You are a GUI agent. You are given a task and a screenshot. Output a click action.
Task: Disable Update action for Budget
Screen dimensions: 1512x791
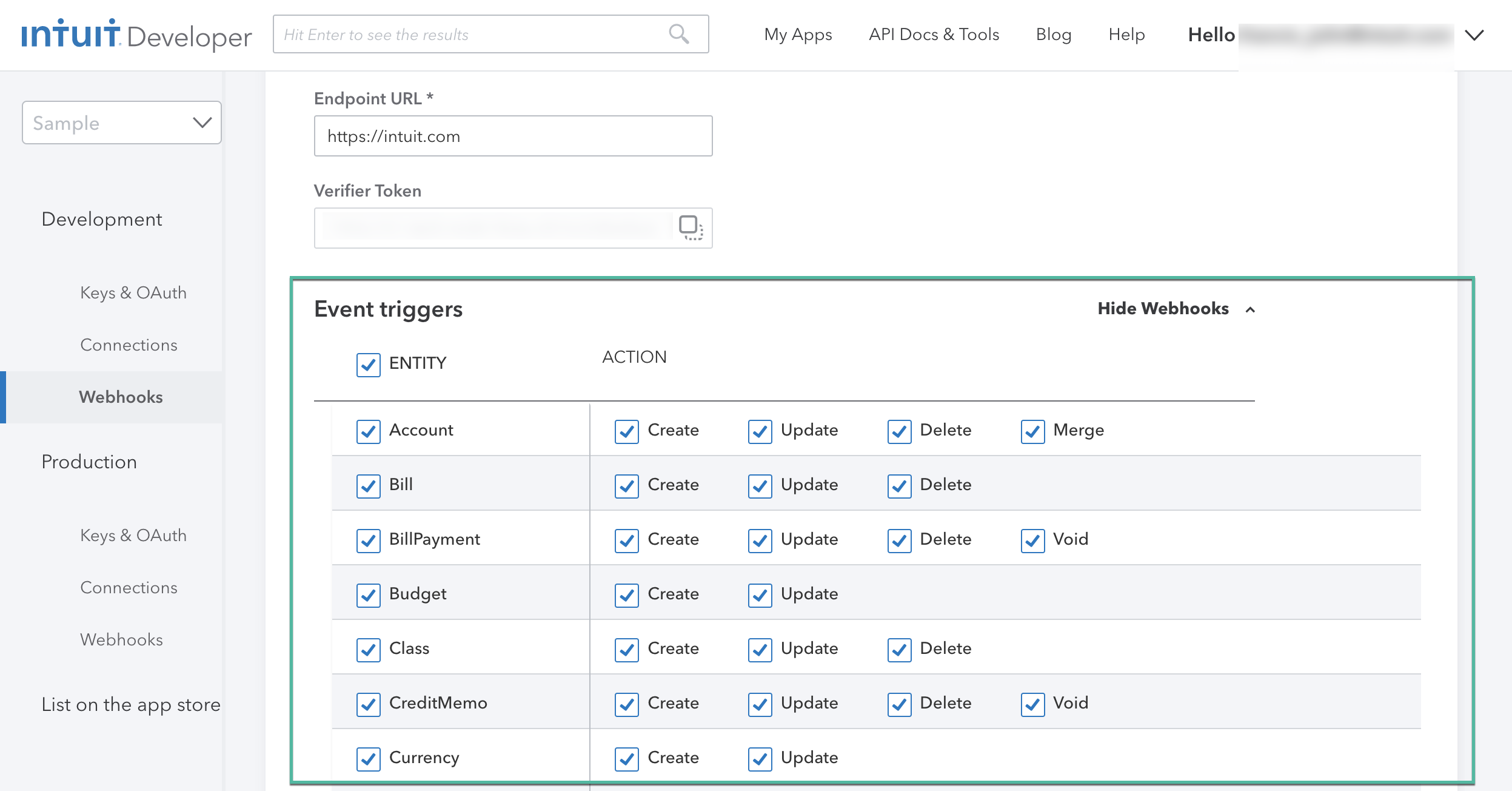click(x=760, y=595)
